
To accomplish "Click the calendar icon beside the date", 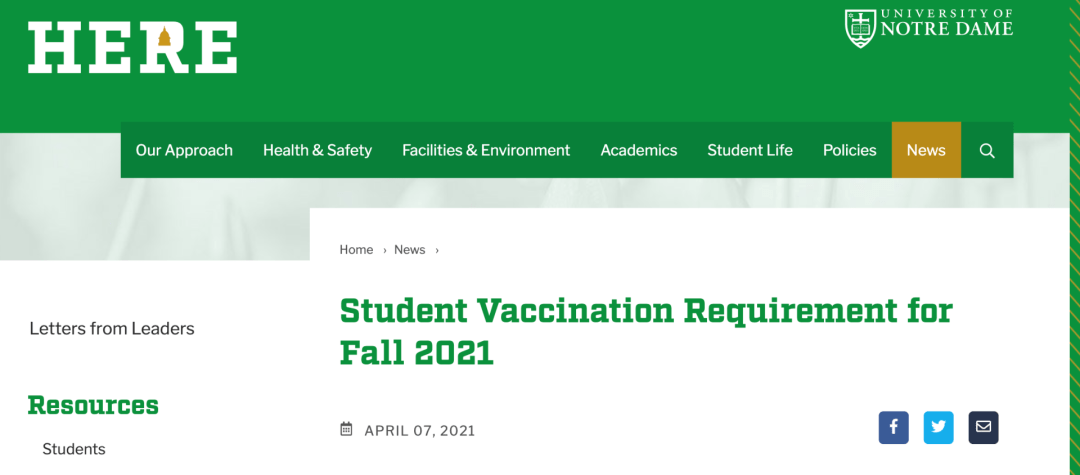I will [346, 430].
